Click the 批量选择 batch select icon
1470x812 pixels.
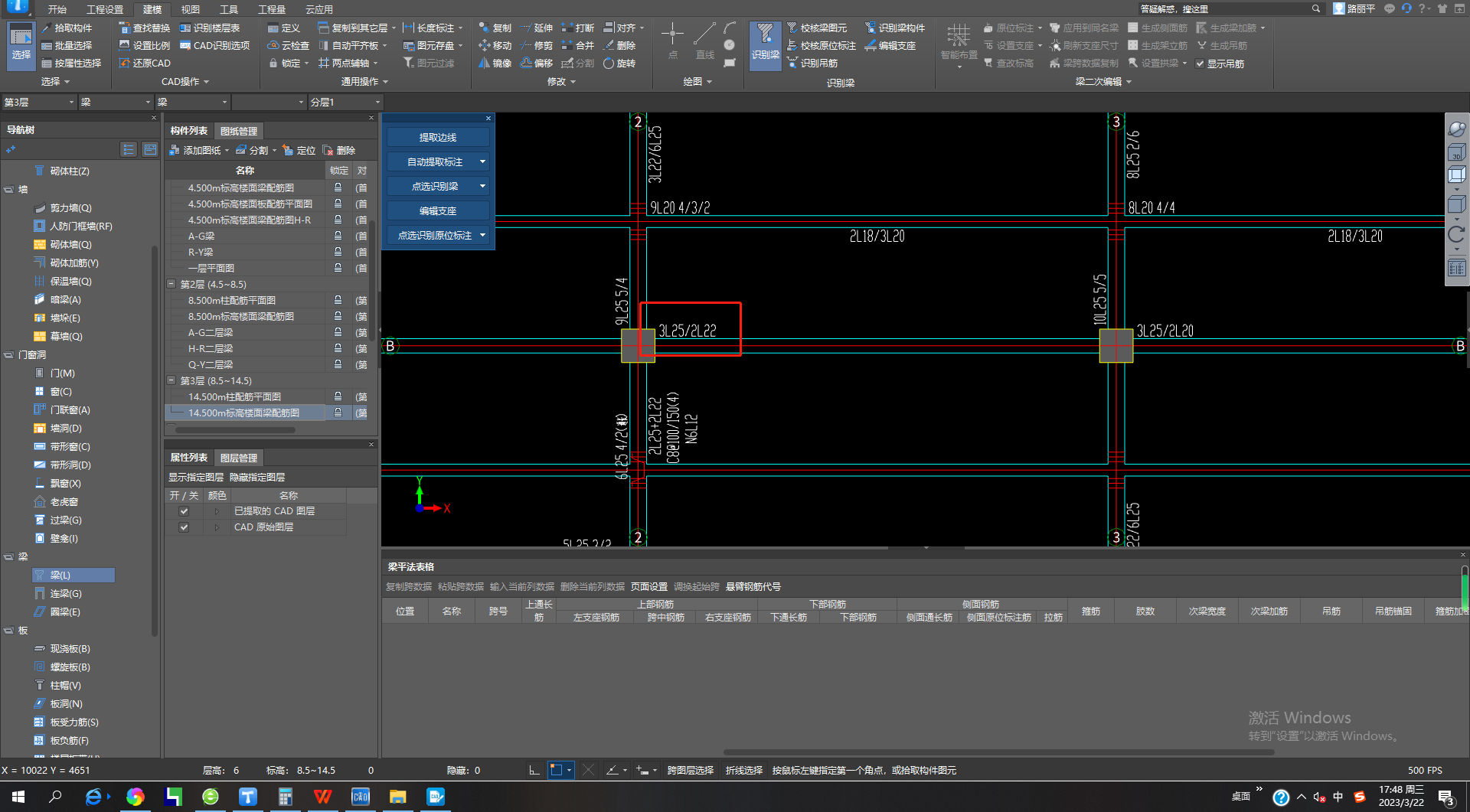[x=47, y=46]
